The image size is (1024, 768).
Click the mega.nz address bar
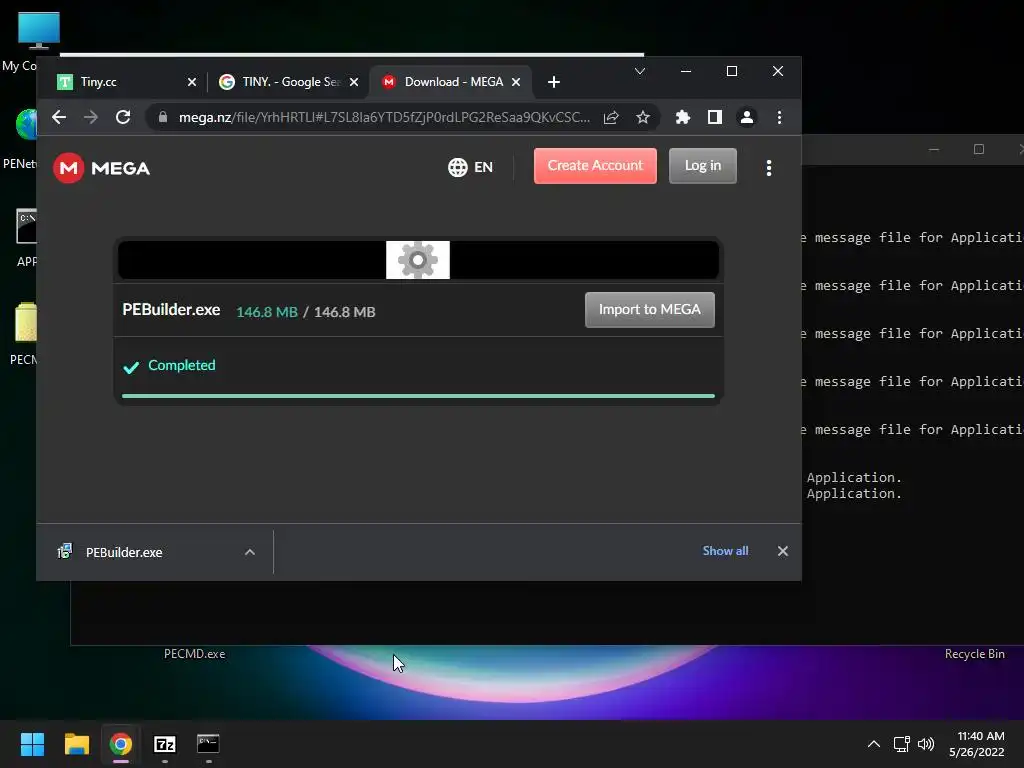coord(384,118)
